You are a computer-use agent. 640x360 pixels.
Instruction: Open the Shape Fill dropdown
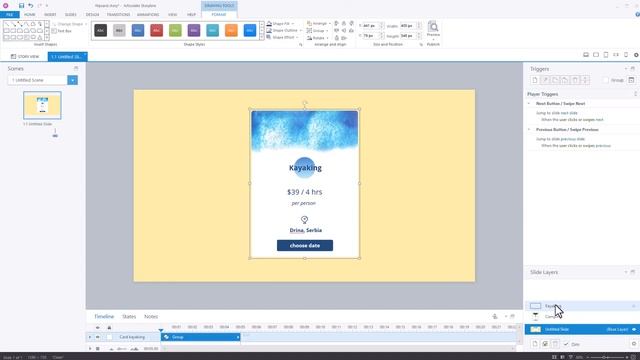click(280, 24)
